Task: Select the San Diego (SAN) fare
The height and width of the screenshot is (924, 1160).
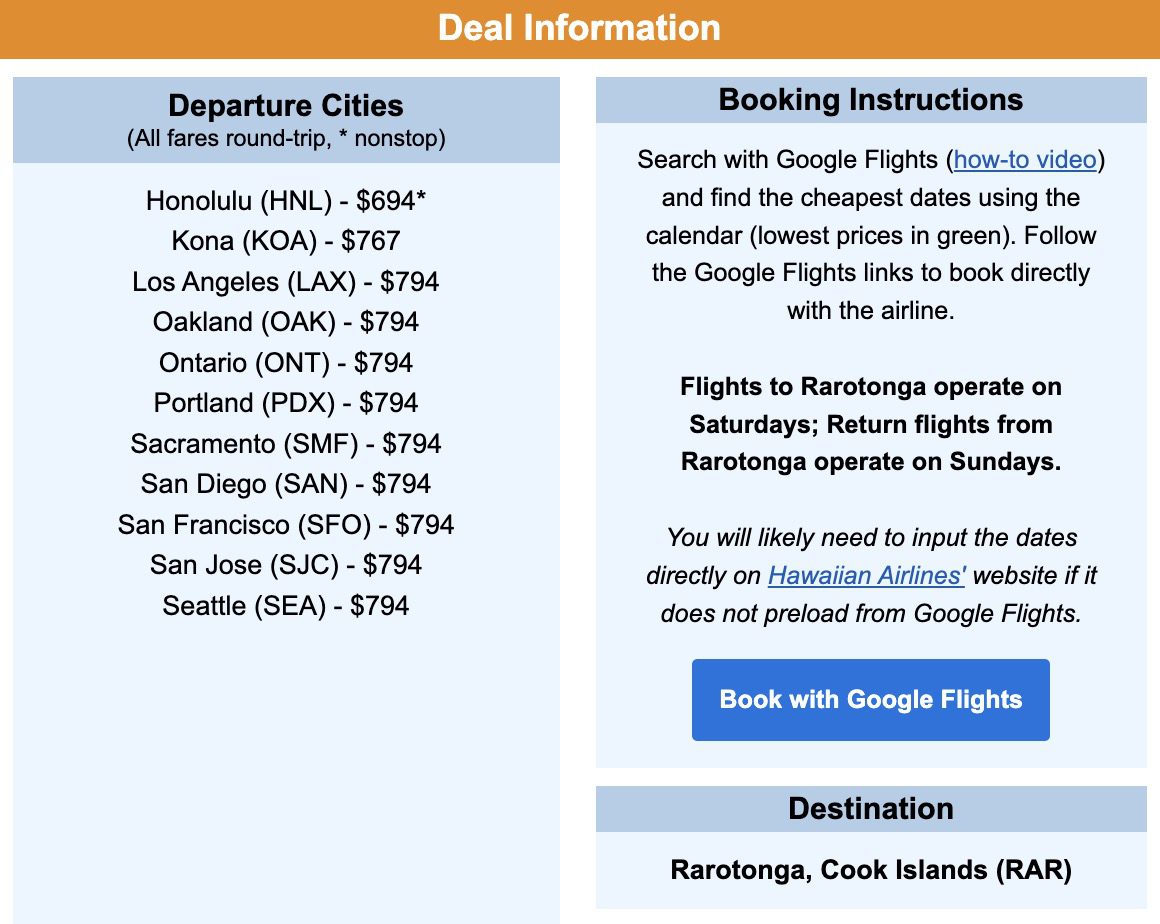Action: coord(284,484)
